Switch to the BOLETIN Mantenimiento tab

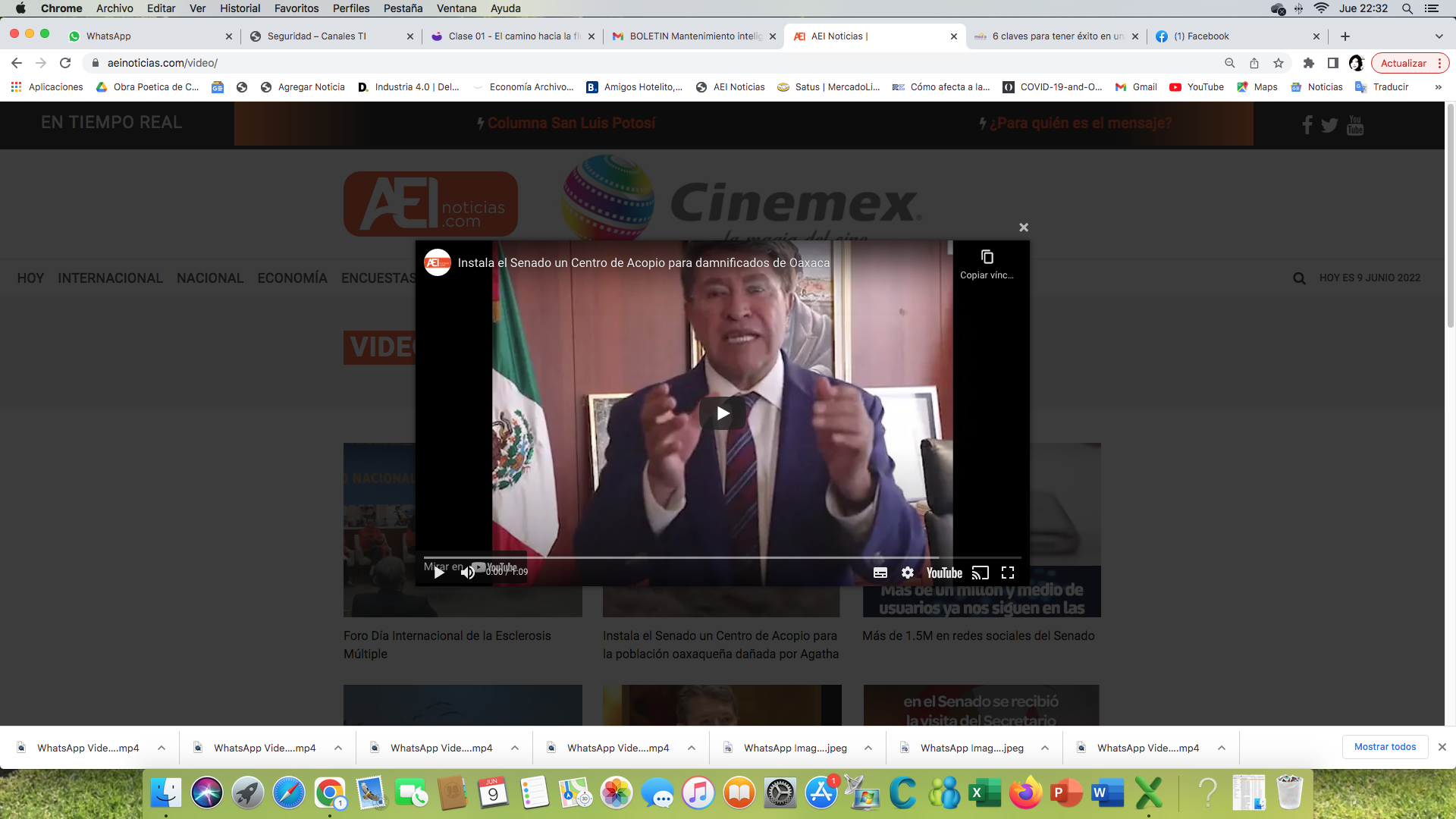pyautogui.click(x=694, y=36)
